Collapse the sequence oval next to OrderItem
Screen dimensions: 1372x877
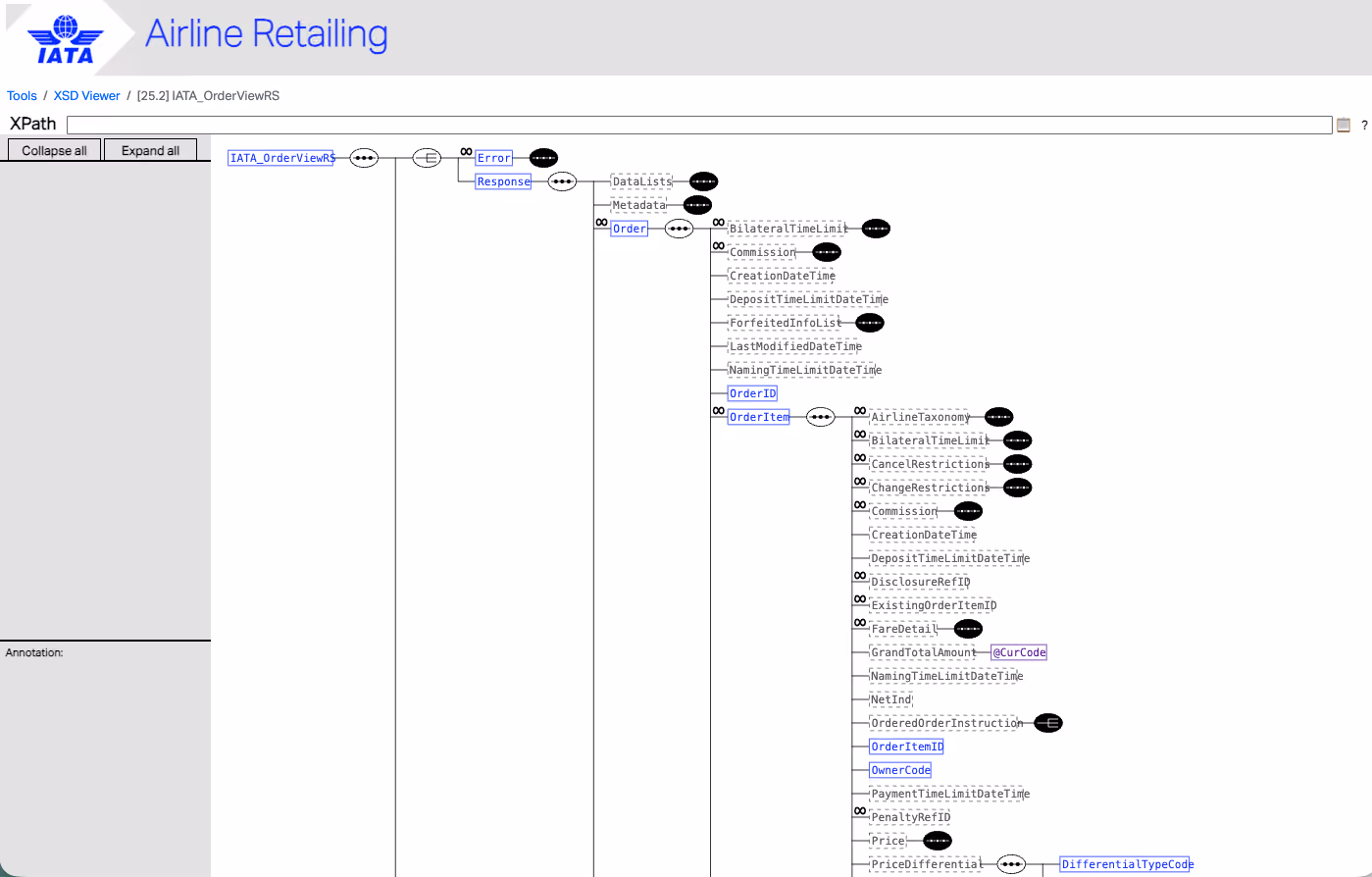821,417
